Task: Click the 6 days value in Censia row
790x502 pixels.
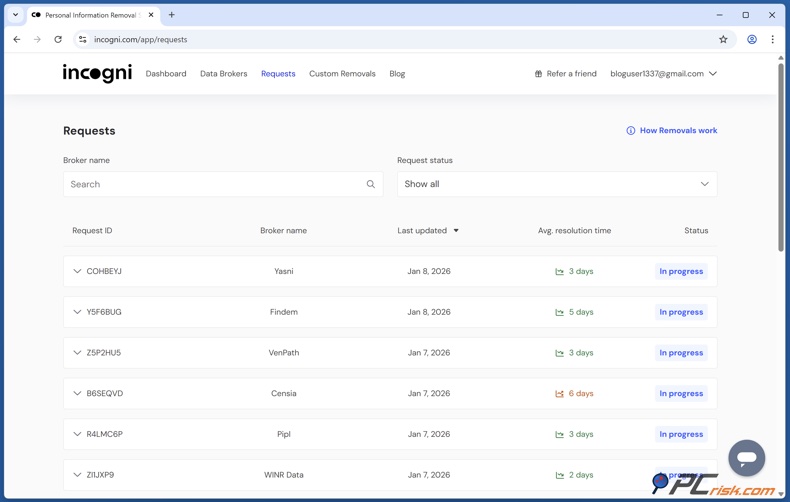Action: pyautogui.click(x=581, y=394)
